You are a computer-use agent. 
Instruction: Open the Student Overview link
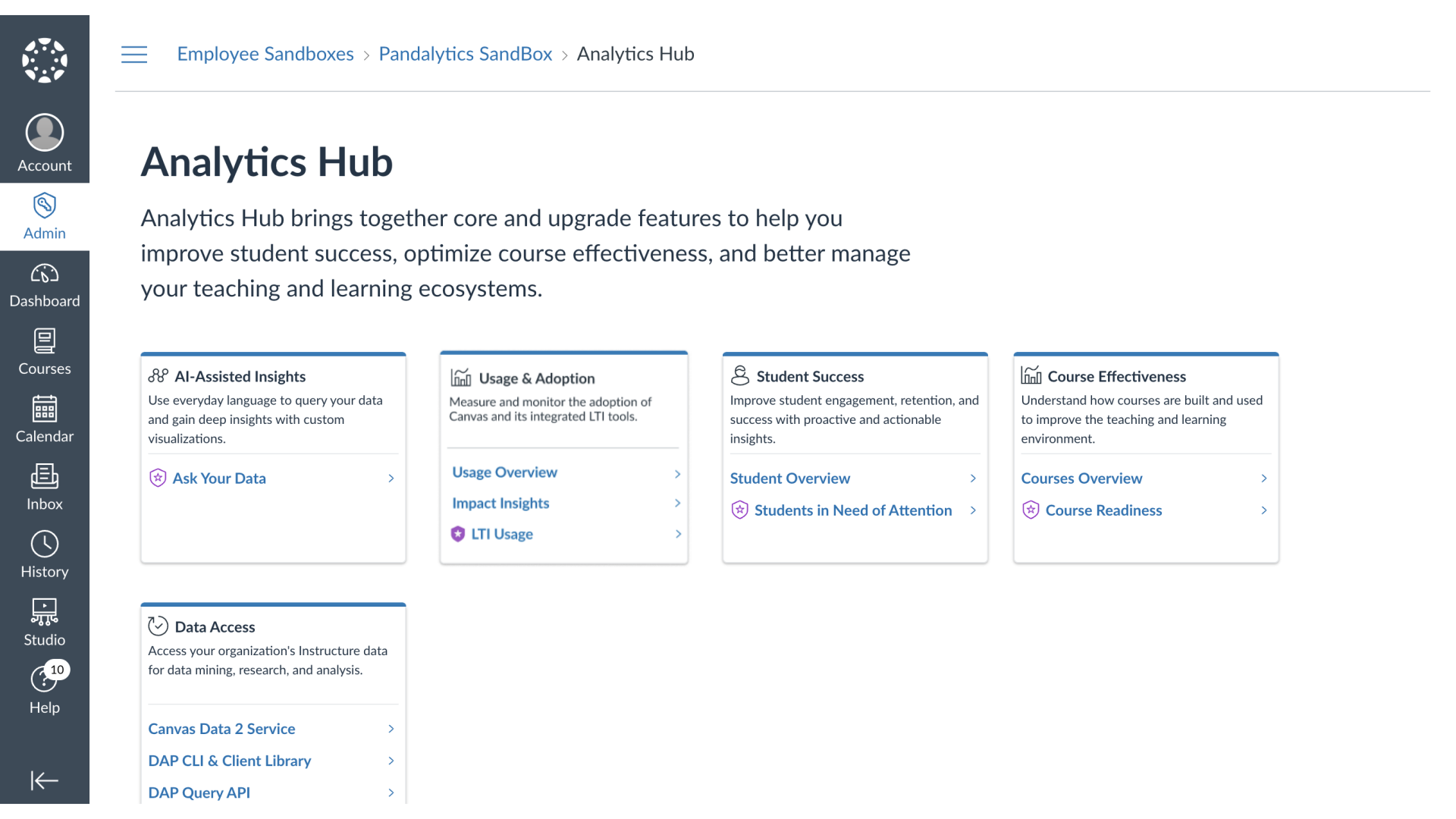tap(790, 478)
